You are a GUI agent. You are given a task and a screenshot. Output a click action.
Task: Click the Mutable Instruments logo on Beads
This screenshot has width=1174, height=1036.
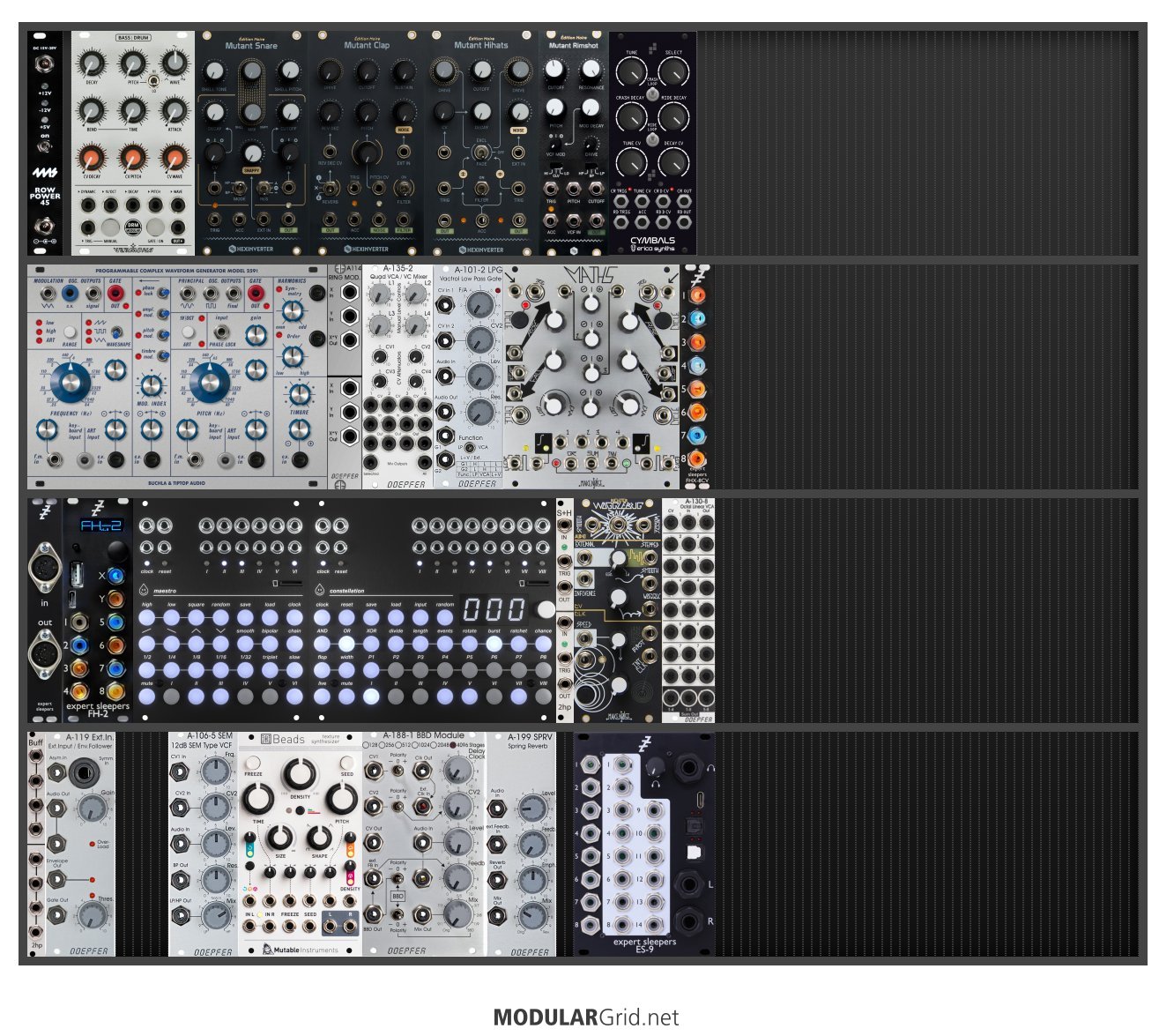pyautogui.click(x=300, y=950)
